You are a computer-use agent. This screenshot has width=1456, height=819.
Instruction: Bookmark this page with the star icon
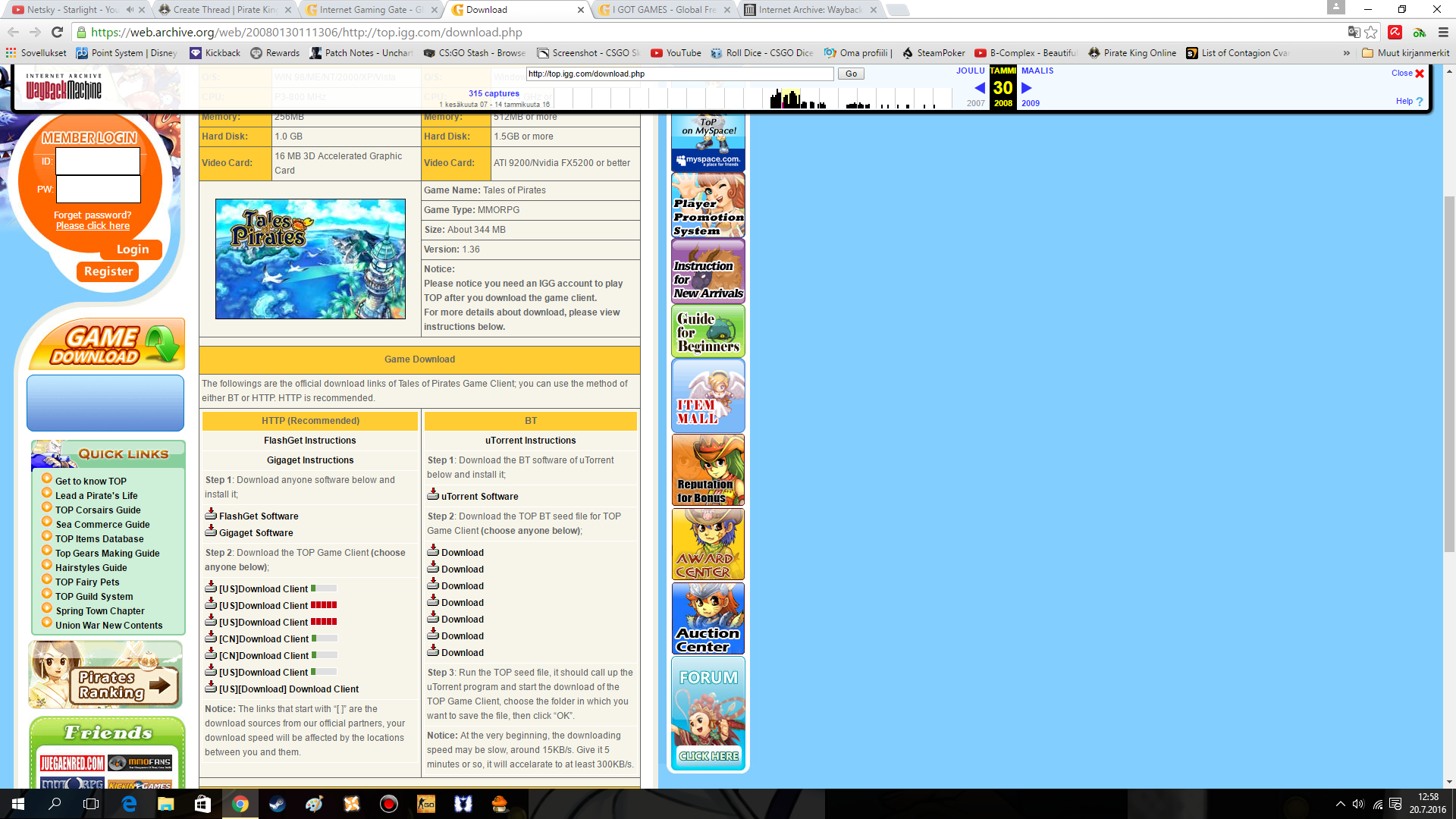1371,32
